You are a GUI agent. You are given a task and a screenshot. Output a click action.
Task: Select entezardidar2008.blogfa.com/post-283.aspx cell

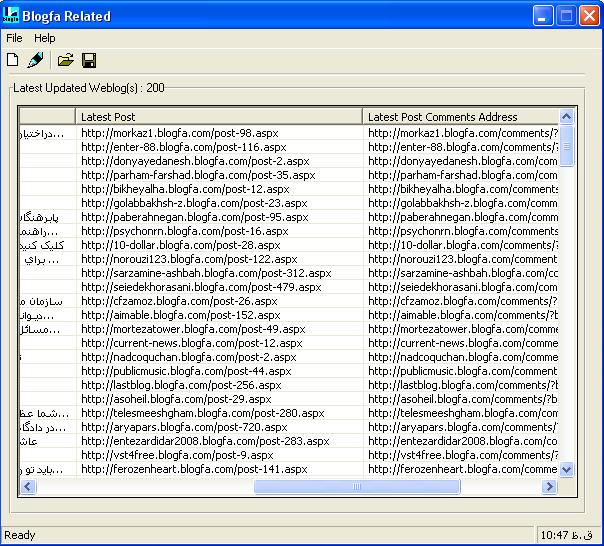[219, 441]
